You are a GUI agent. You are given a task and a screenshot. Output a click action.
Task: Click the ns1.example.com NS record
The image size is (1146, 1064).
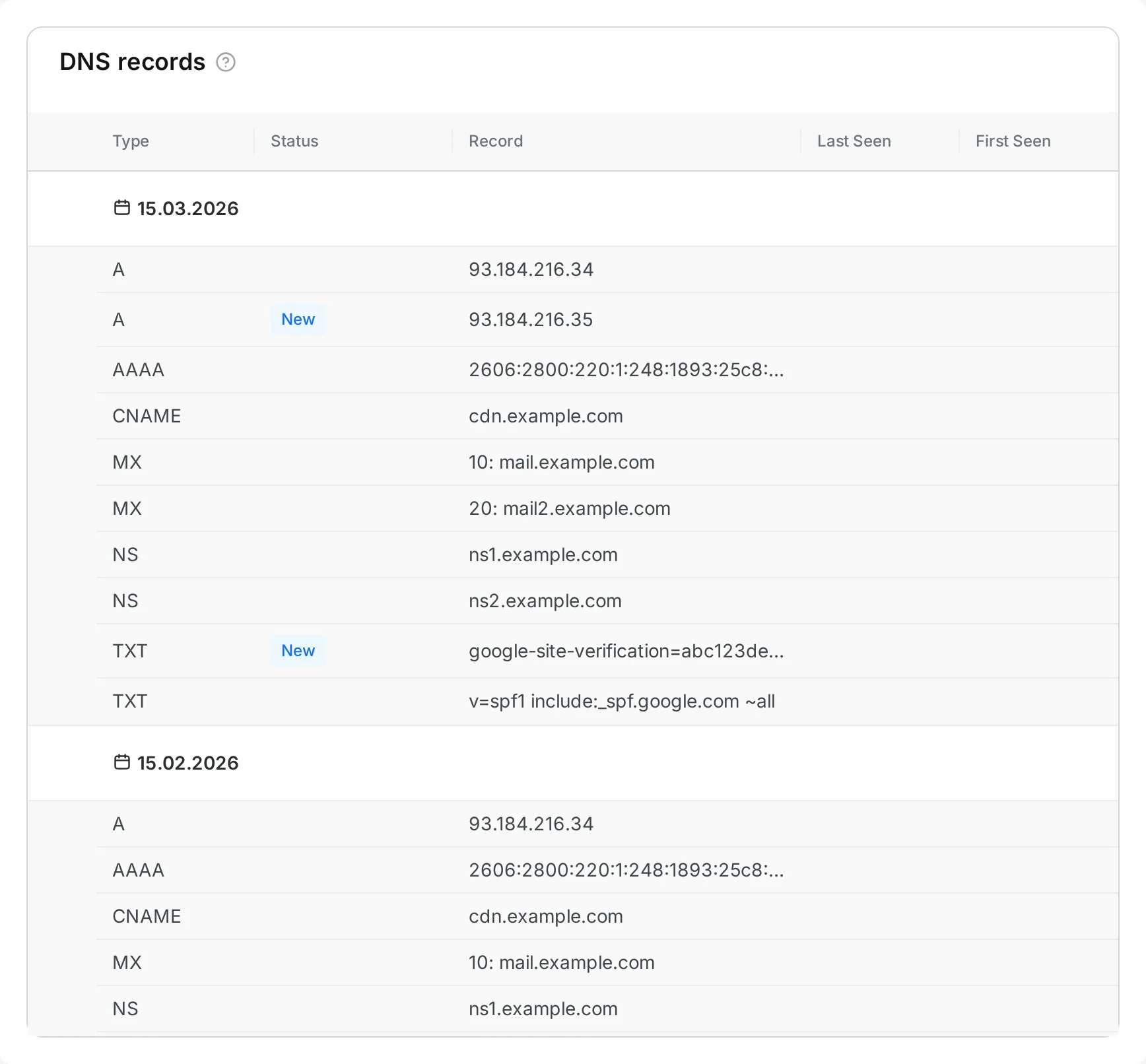[543, 554]
